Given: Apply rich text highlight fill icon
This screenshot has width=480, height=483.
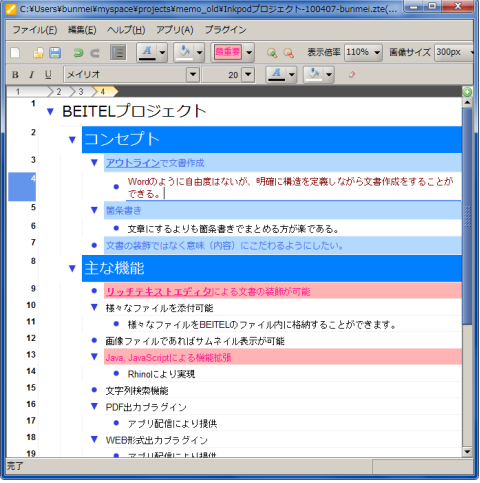Looking at the screenshot, I should coord(314,74).
